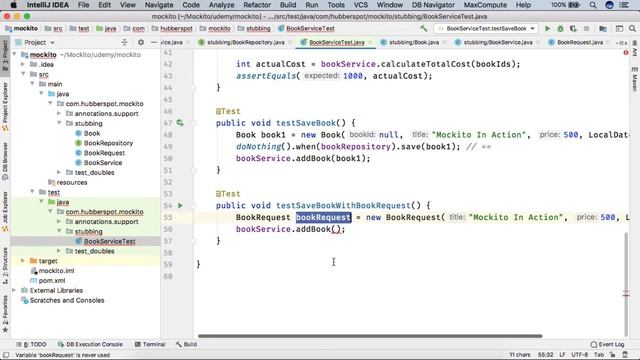Open the Apple menu

point(13,5)
